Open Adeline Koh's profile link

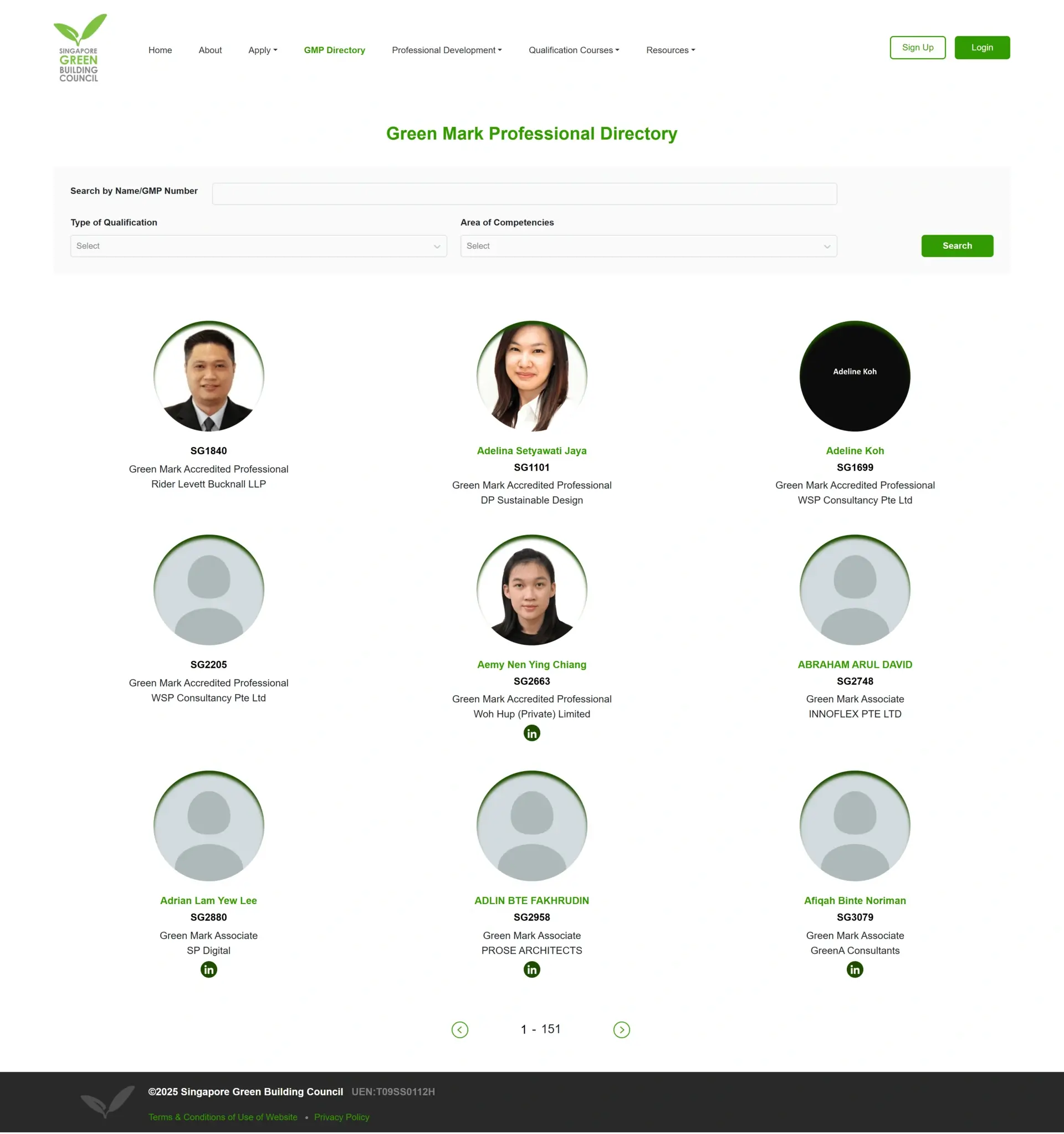pyautogui.click(x=855, y=450)
